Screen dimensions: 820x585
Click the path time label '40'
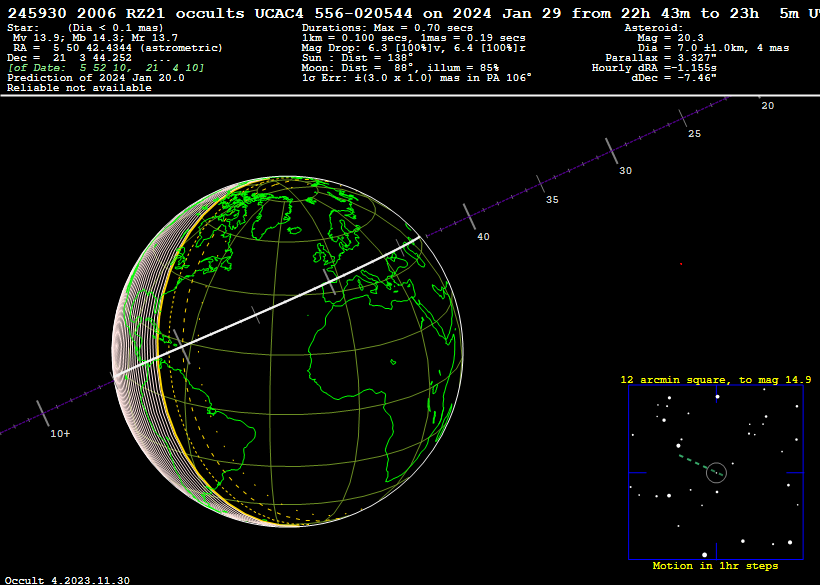click(483, 237)
